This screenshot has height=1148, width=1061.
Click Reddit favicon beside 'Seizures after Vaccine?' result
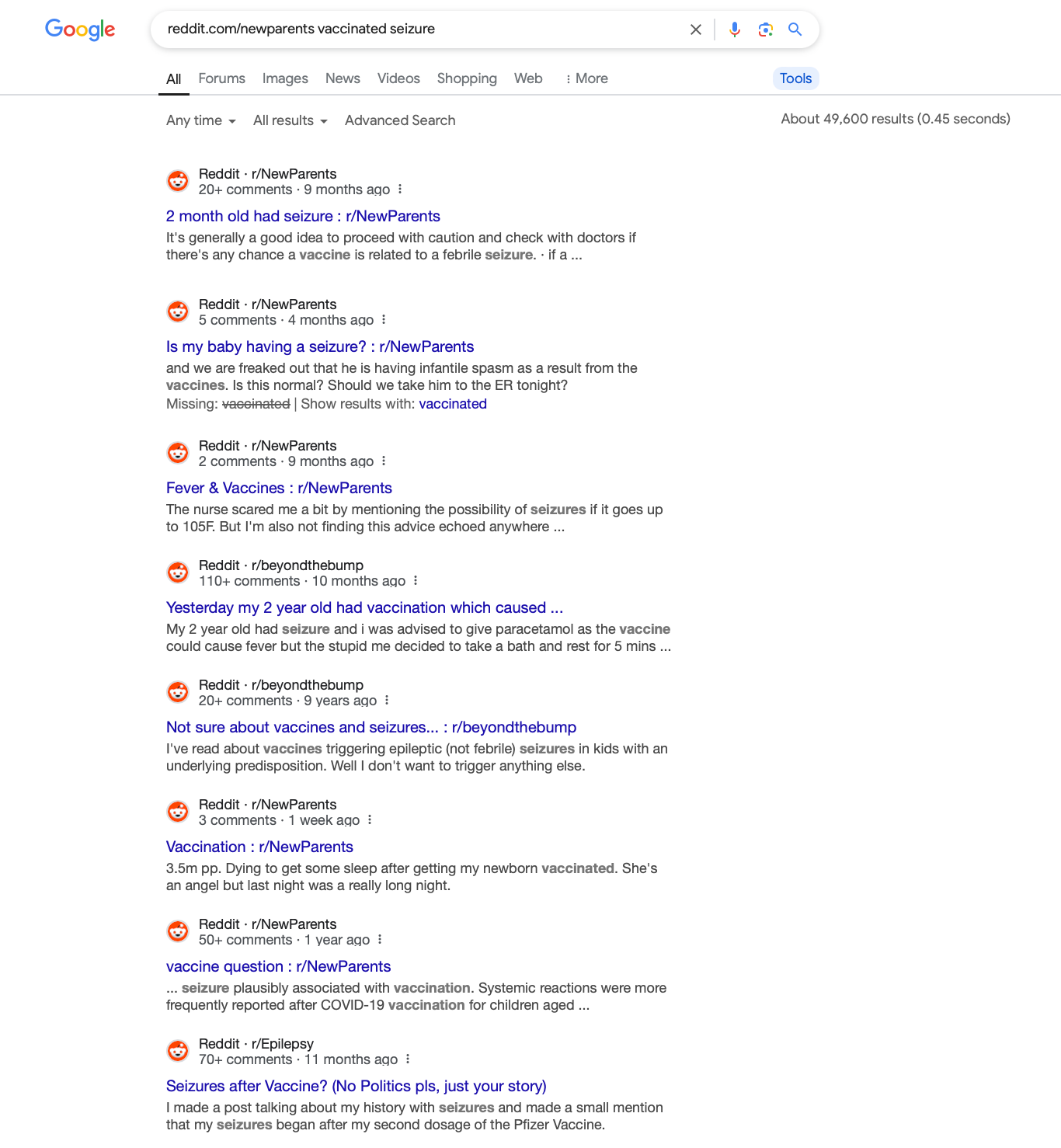click(178, 1051)
